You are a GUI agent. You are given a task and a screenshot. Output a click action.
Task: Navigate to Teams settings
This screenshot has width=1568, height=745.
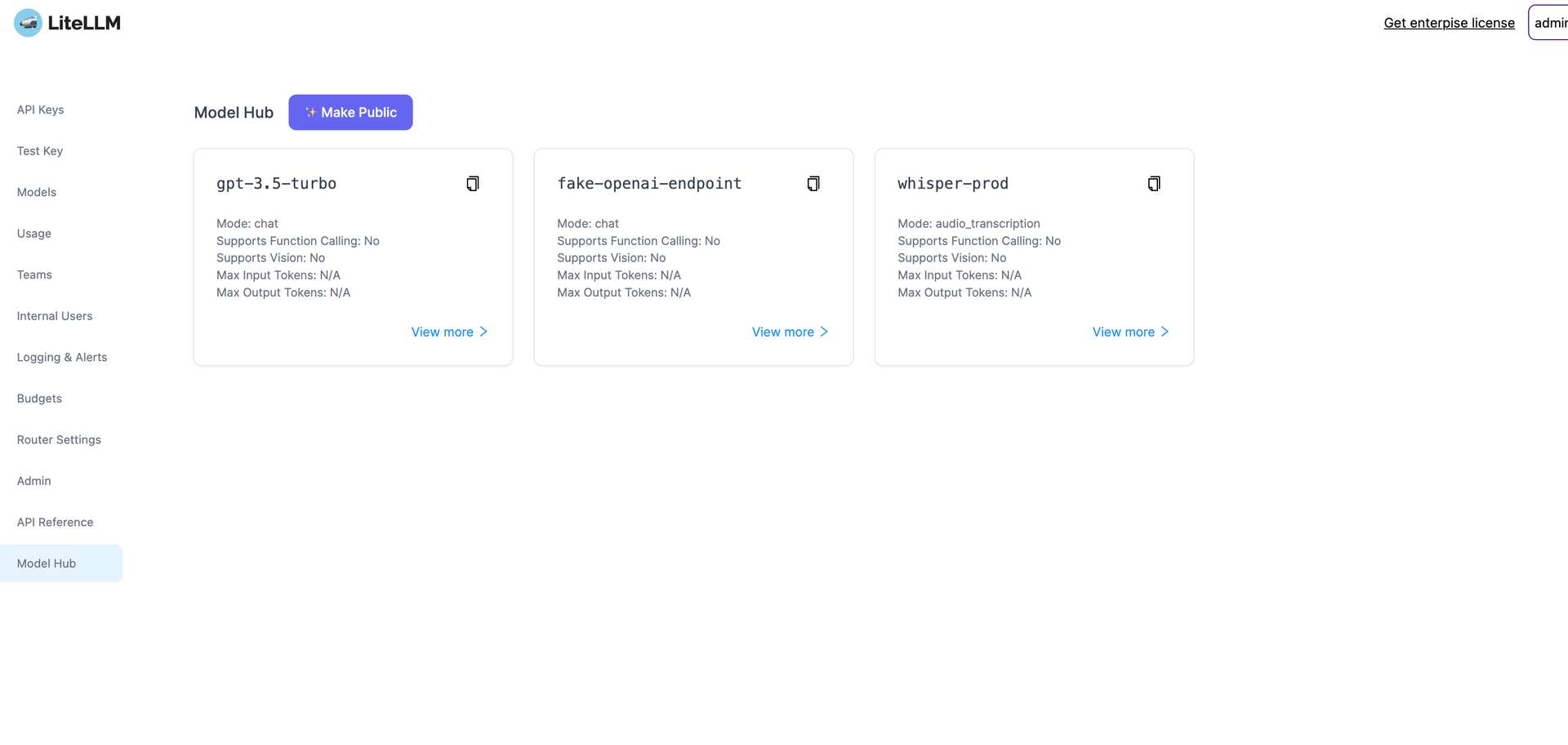pyautogui.click(x=34, y=274)
